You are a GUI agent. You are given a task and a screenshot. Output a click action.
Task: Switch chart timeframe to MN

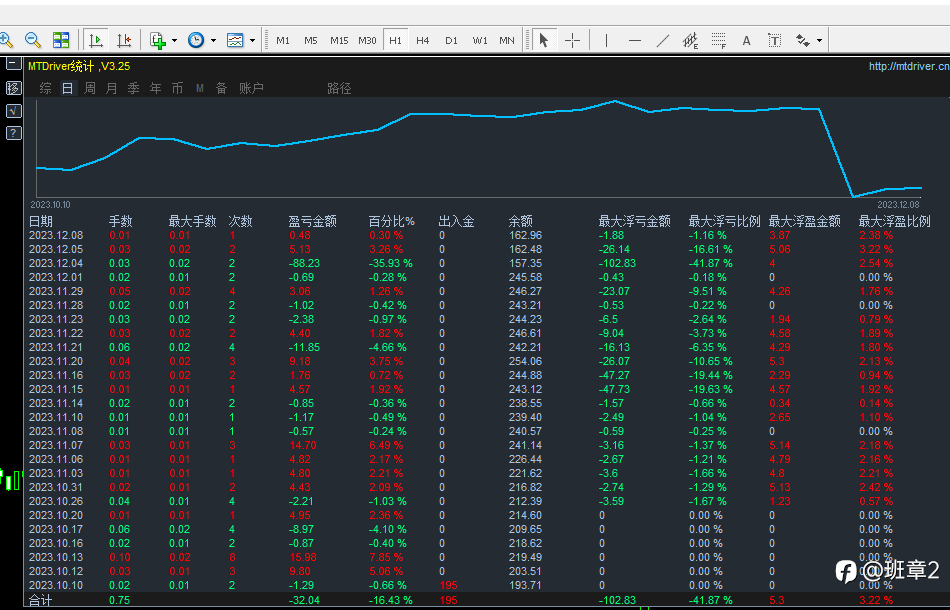point(507,40)
